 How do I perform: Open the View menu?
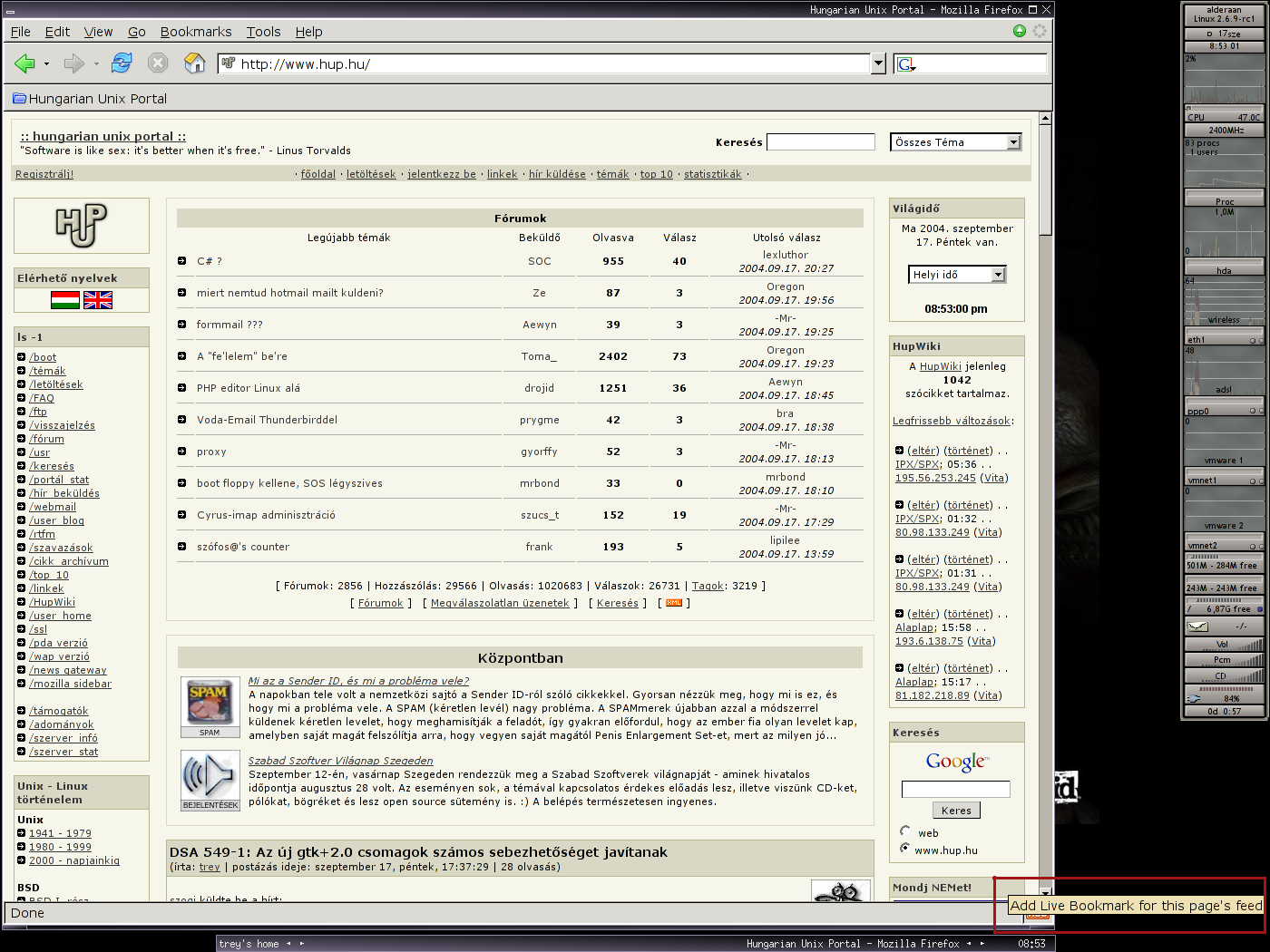pyautogui.click(x=98, y=32)
